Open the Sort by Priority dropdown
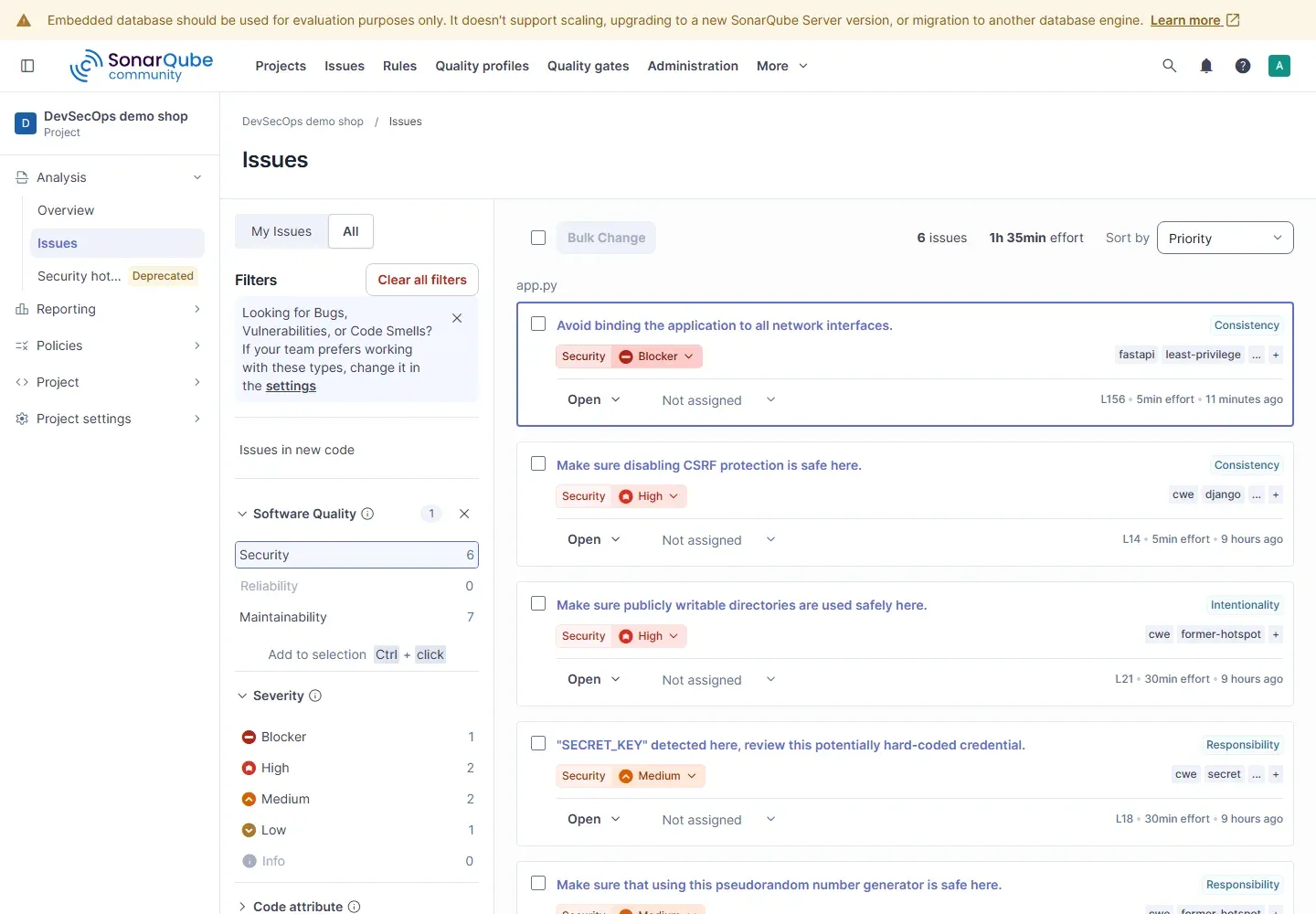1316x914 pixels. pos(1225,238)
